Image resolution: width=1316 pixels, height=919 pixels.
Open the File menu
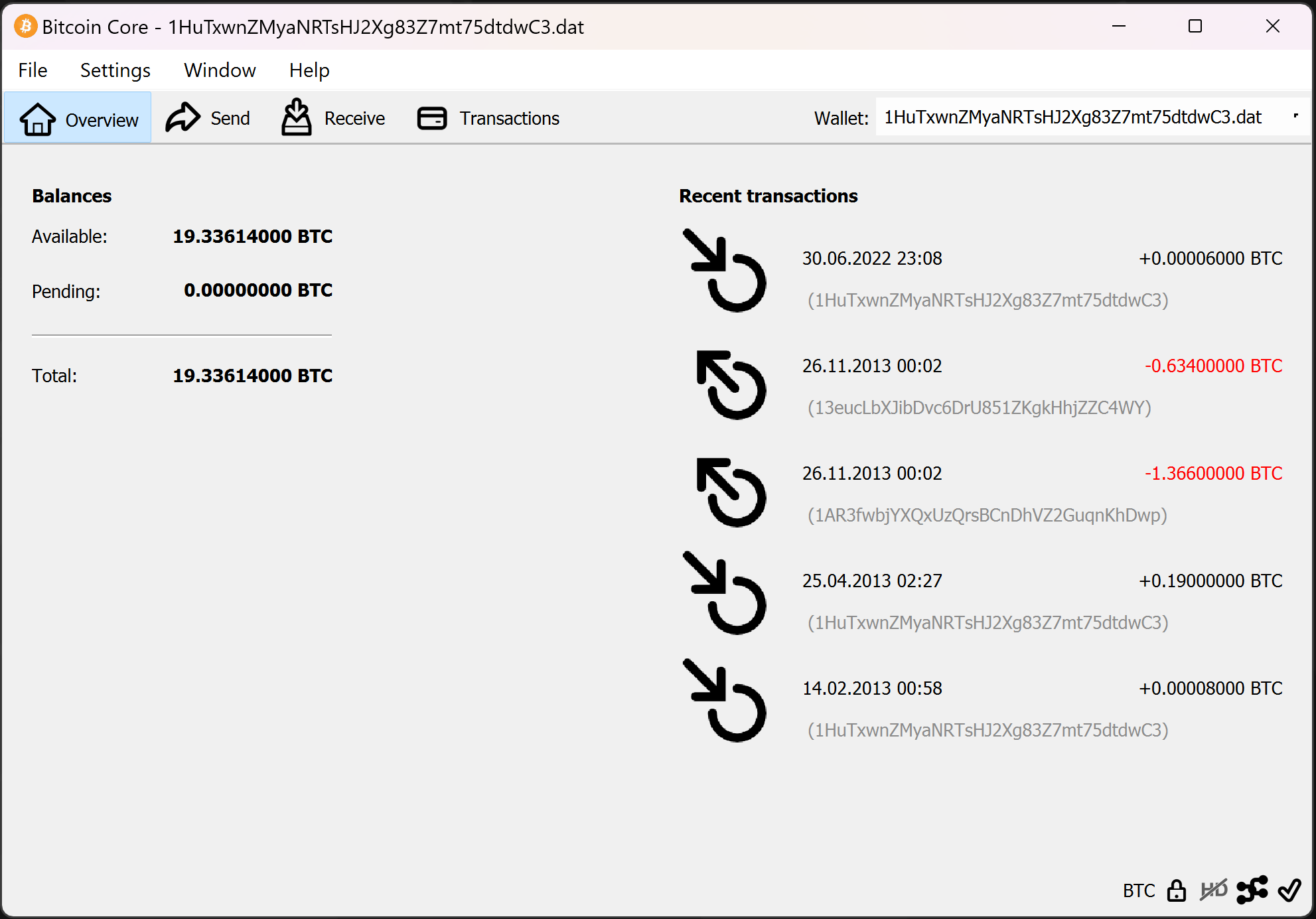(x=33, y=70)
